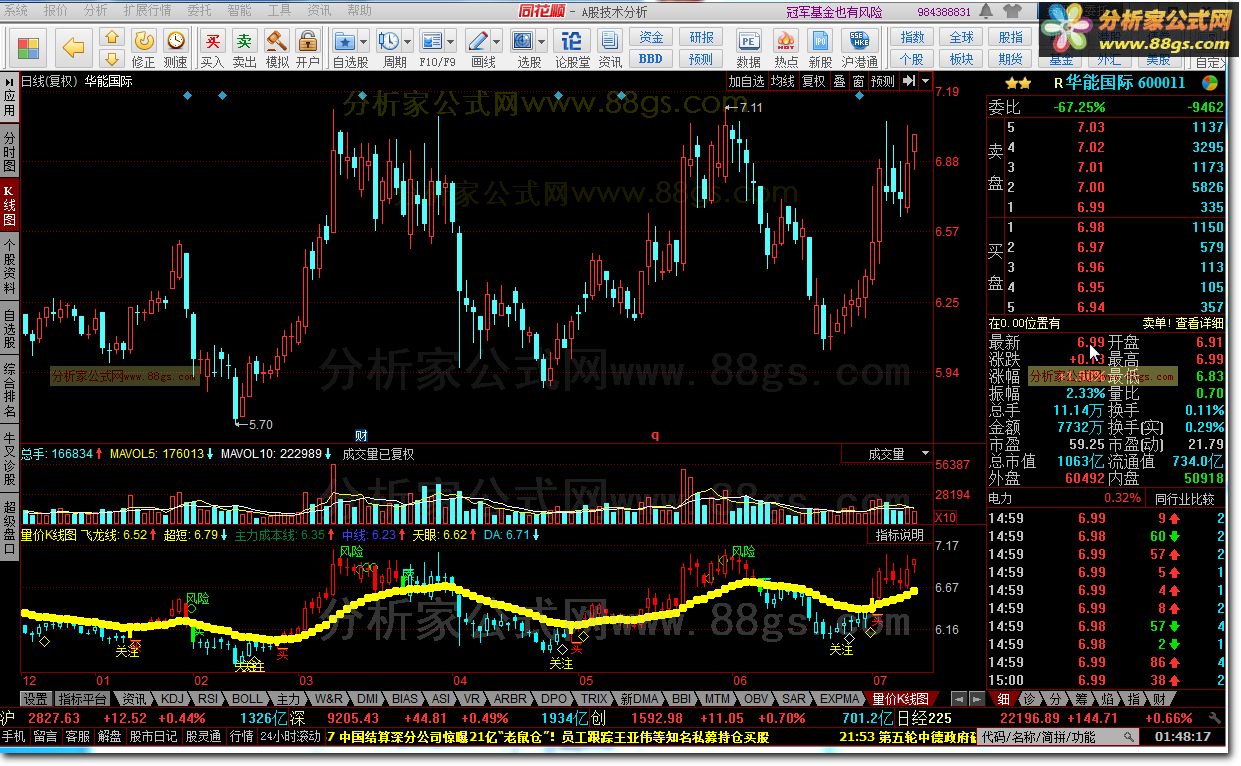This screenshot has height=766, width=1241.
Task: Click 同行业比较 link
Action: (x=1184, y=498)
